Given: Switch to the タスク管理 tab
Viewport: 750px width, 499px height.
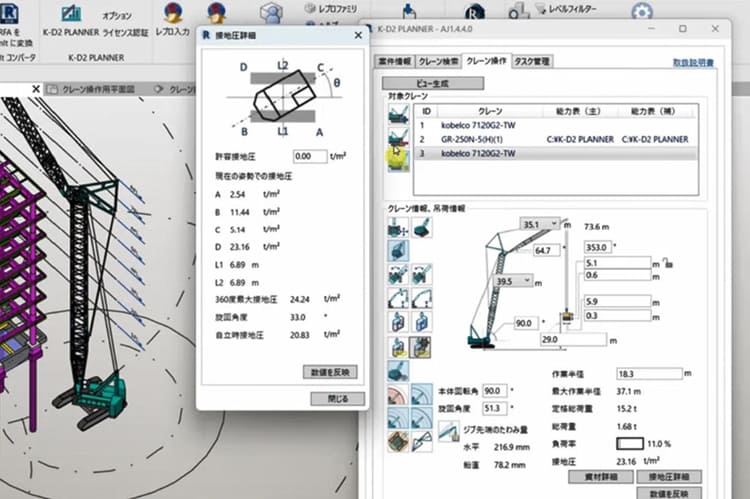Looking at the screenshot, I should pyautogui.click(x=531, y=61).
